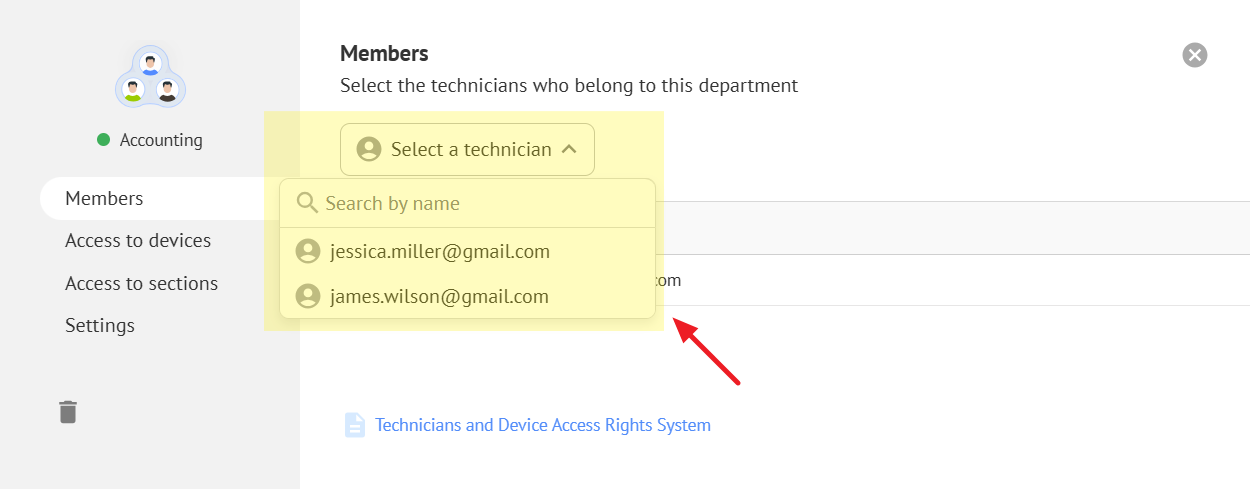Choose james.wilson@gmail.com from the list
This screenshot has height=489, width=1250.
[x=439, y=296]
